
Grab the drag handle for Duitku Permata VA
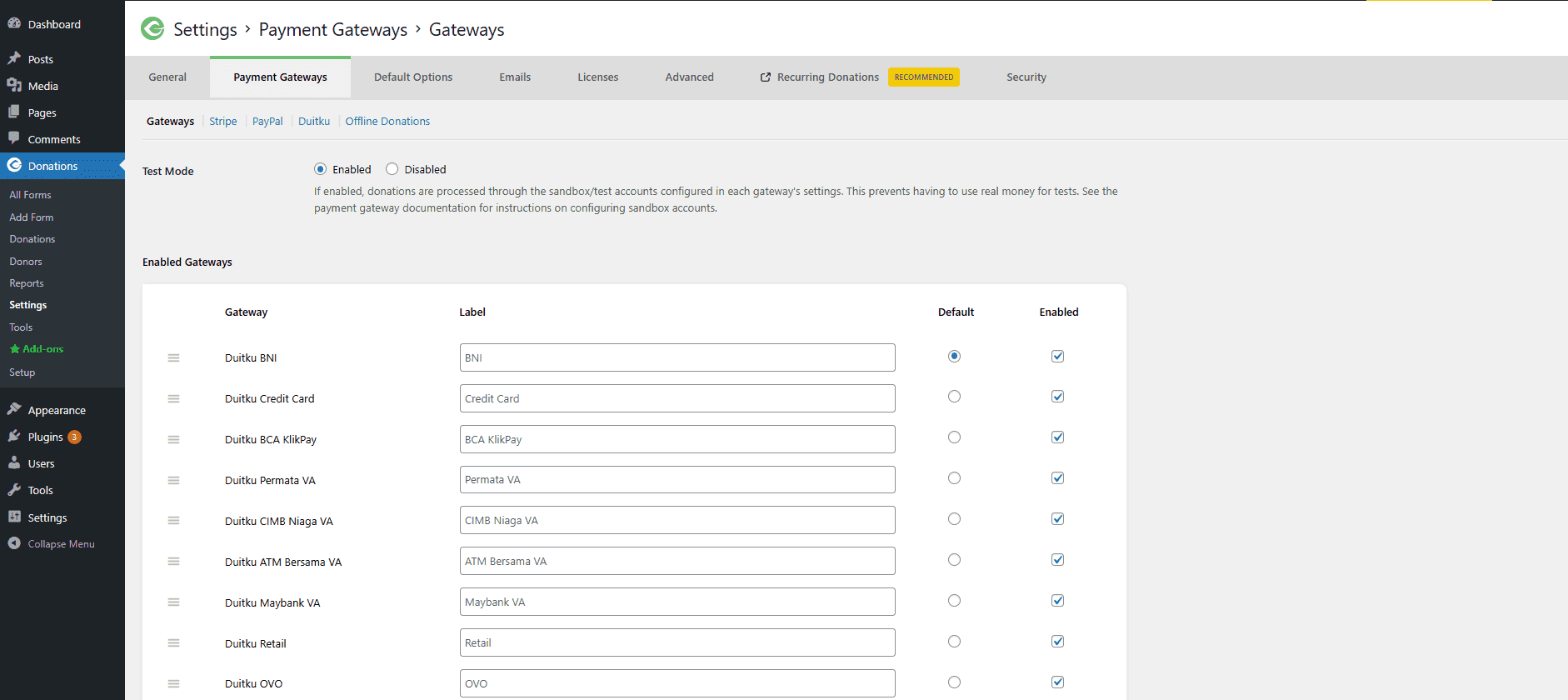point(173,480)
